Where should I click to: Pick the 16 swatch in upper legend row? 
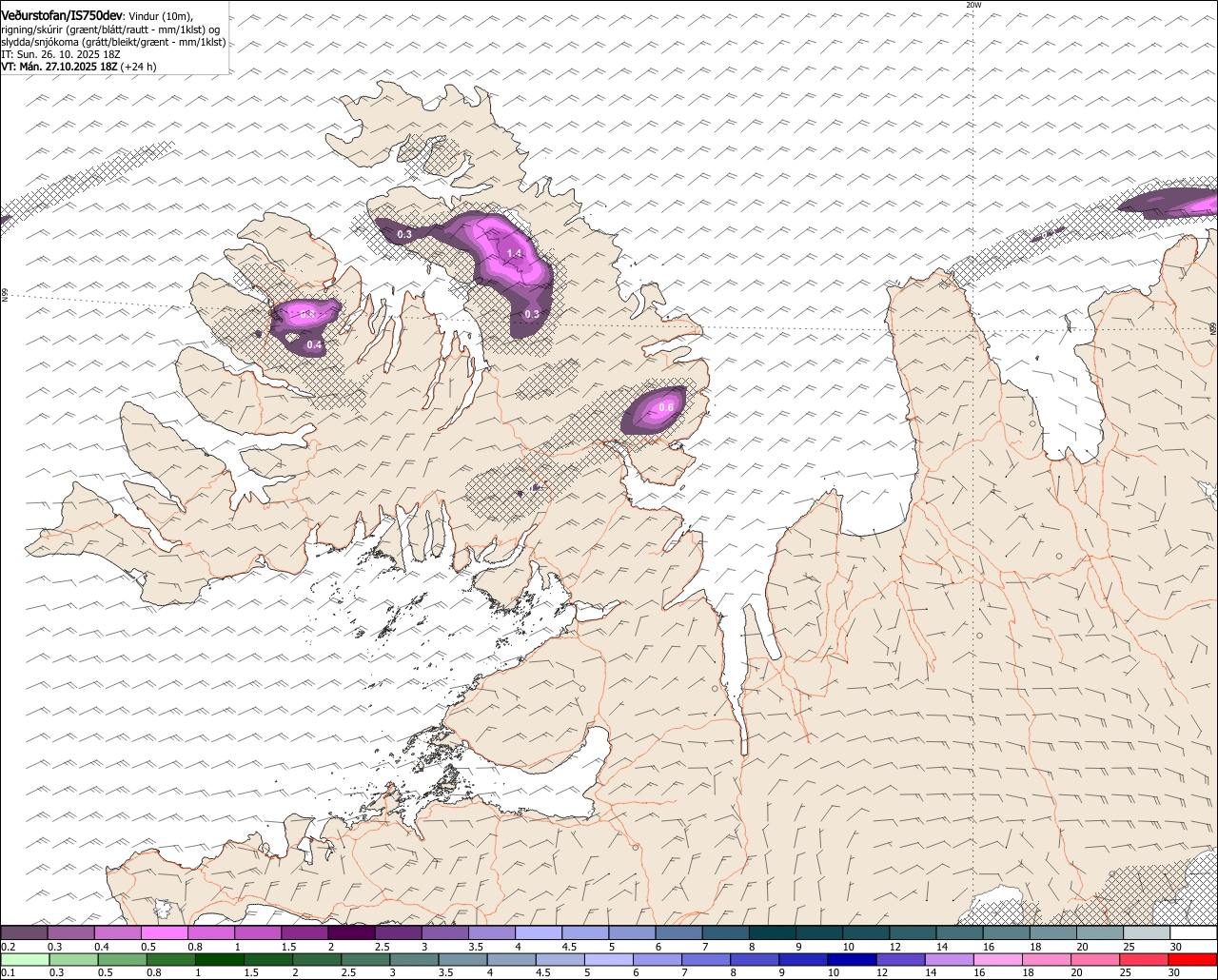[1007, 932]
